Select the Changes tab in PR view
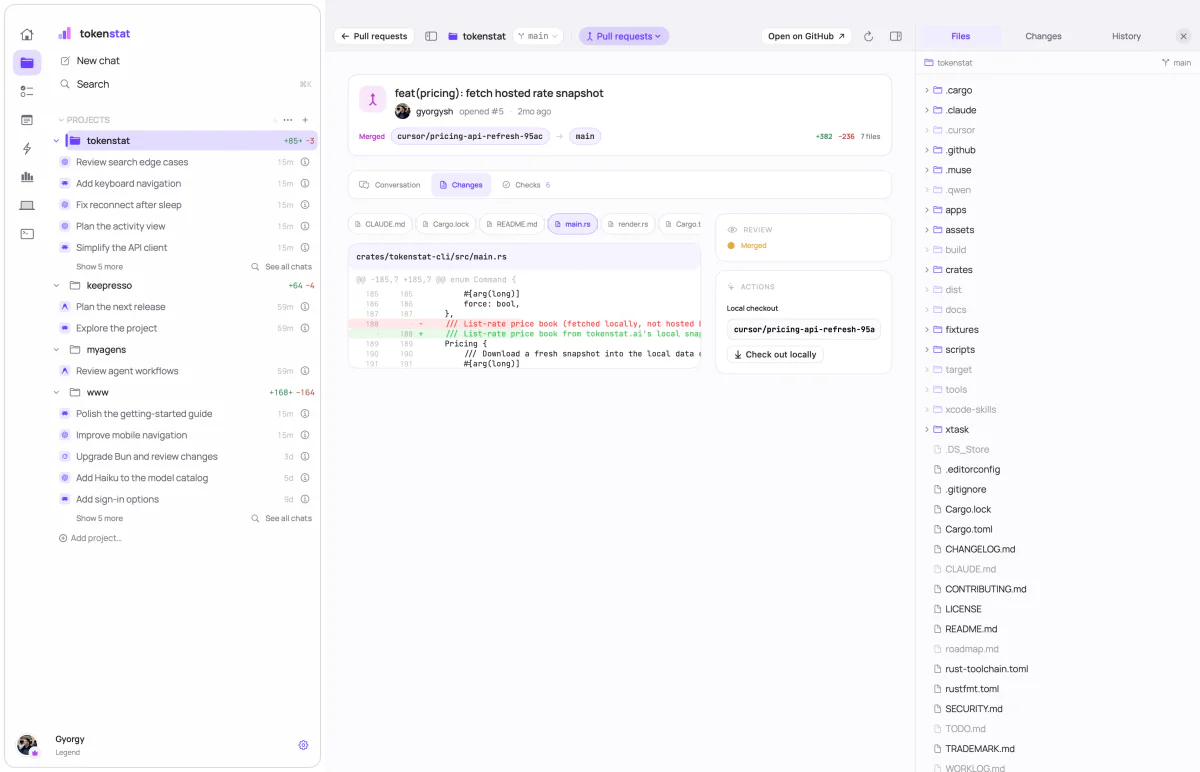Screen dimensions: 1200x772 (461, 185)
